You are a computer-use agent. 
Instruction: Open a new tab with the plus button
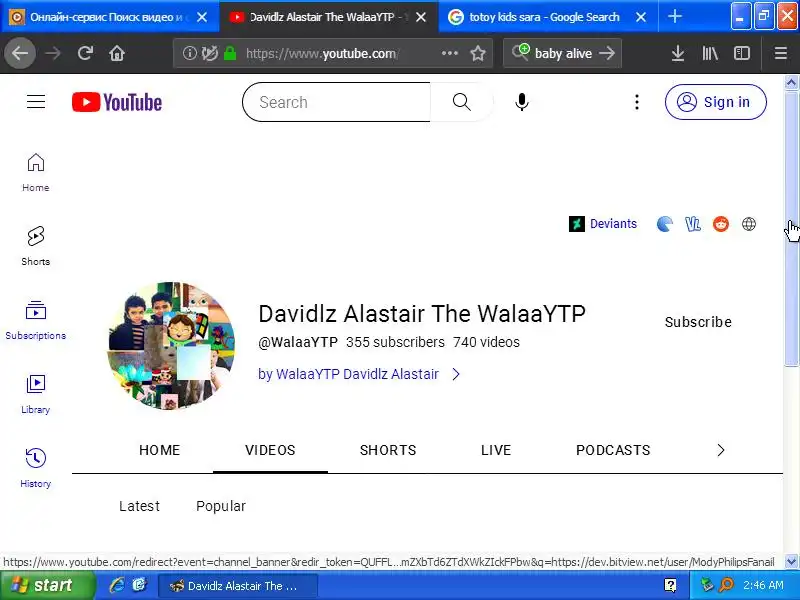click(674, 17)
